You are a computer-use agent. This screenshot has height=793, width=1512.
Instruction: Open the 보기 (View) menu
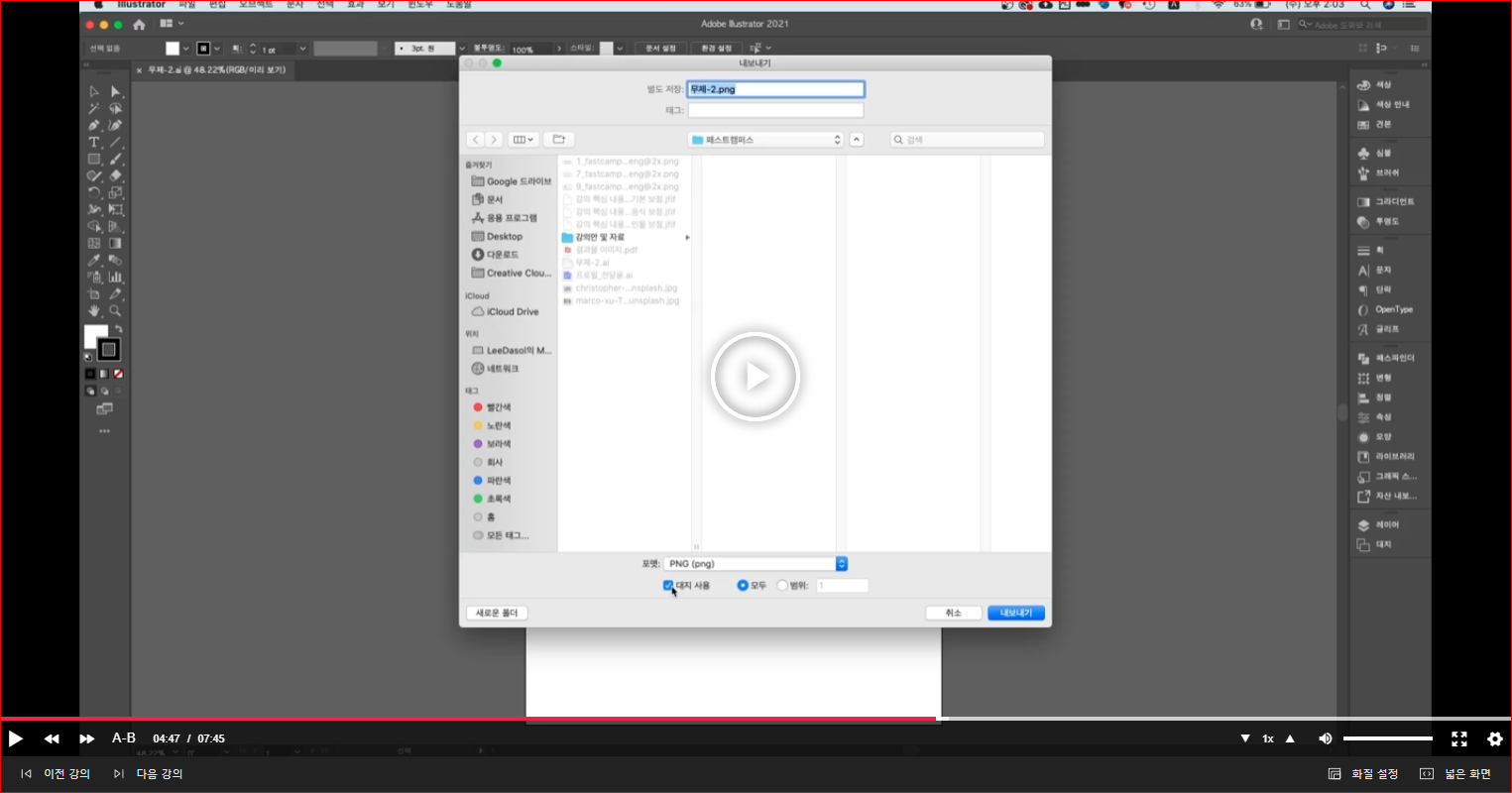pyautogui.click(x=386, y=5)
